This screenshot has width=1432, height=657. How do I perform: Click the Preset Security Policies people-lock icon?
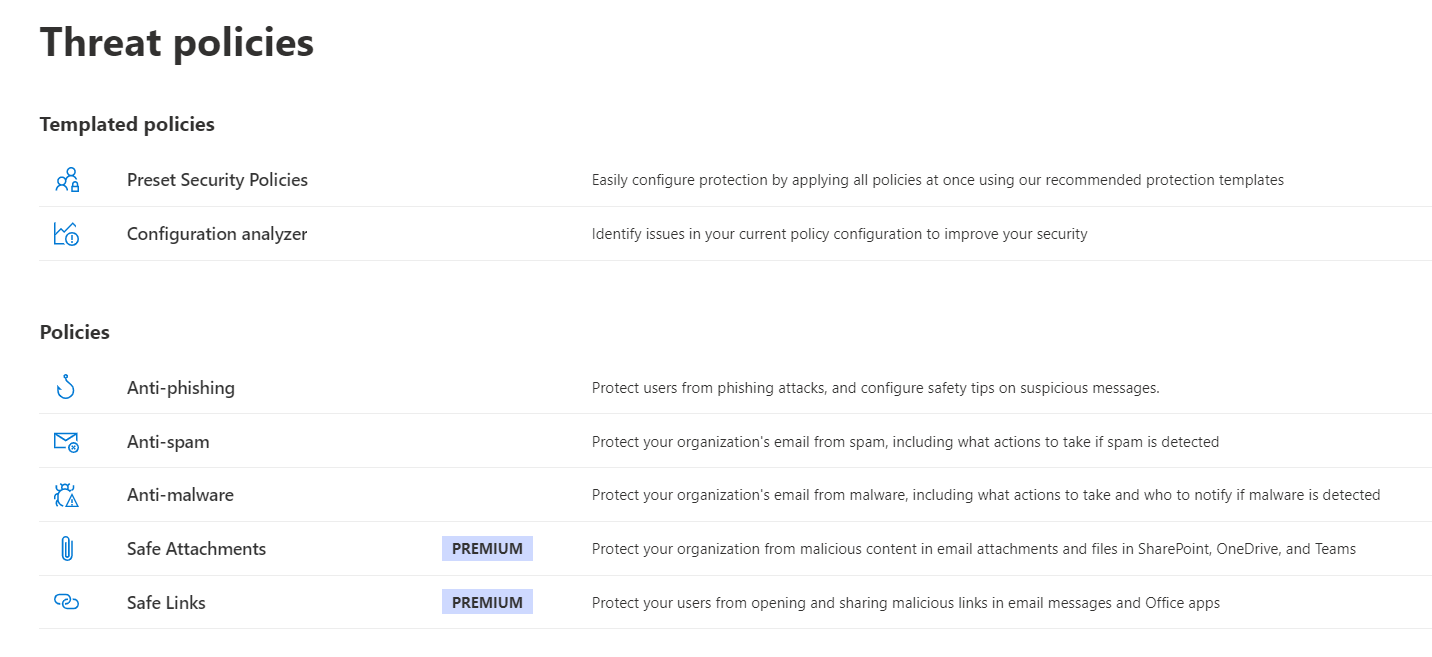coord(67,181)
